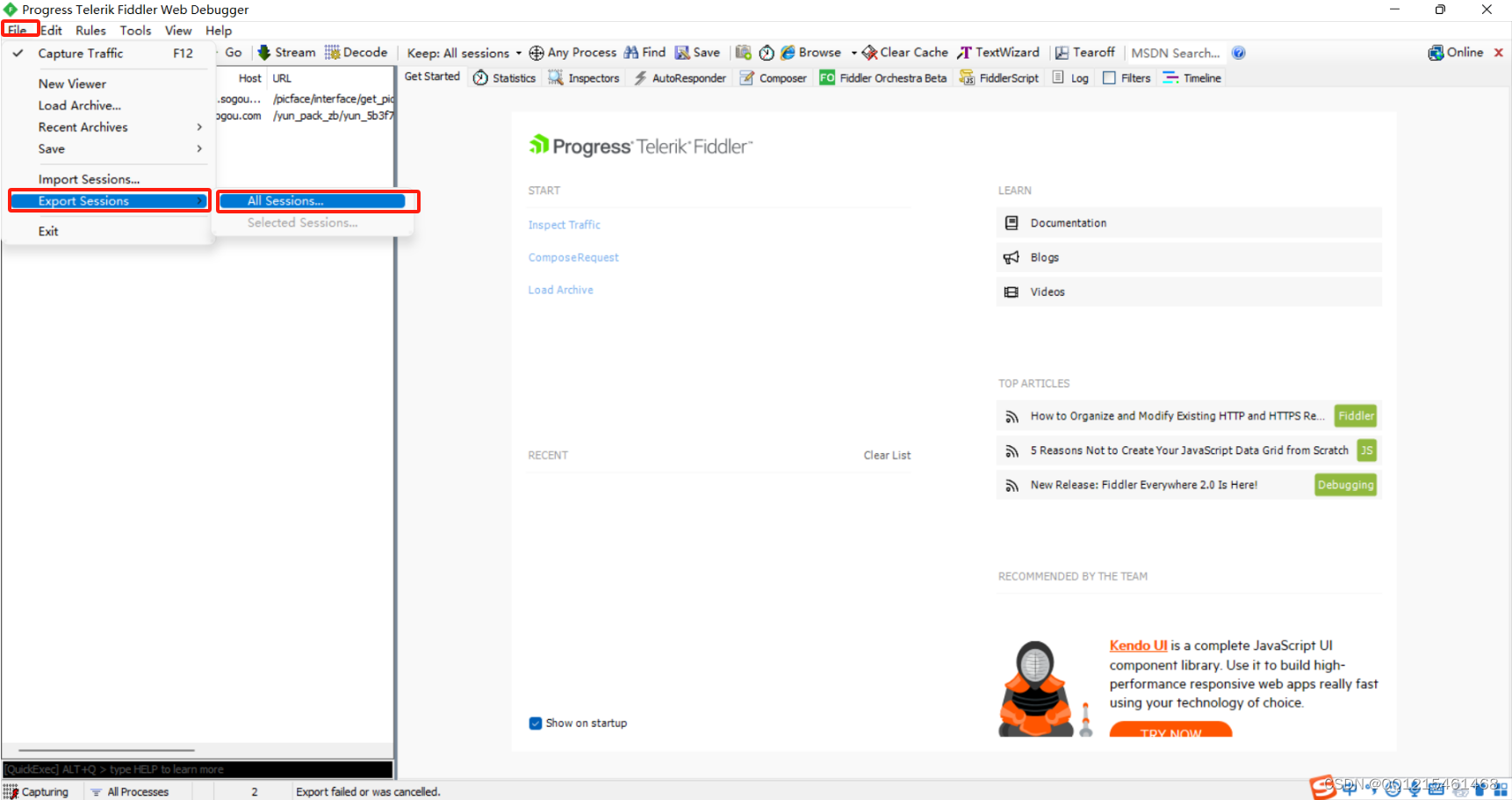Click the QuickExec command box
This screenshot has width=1512, height=800.
[x=198, y=769]
